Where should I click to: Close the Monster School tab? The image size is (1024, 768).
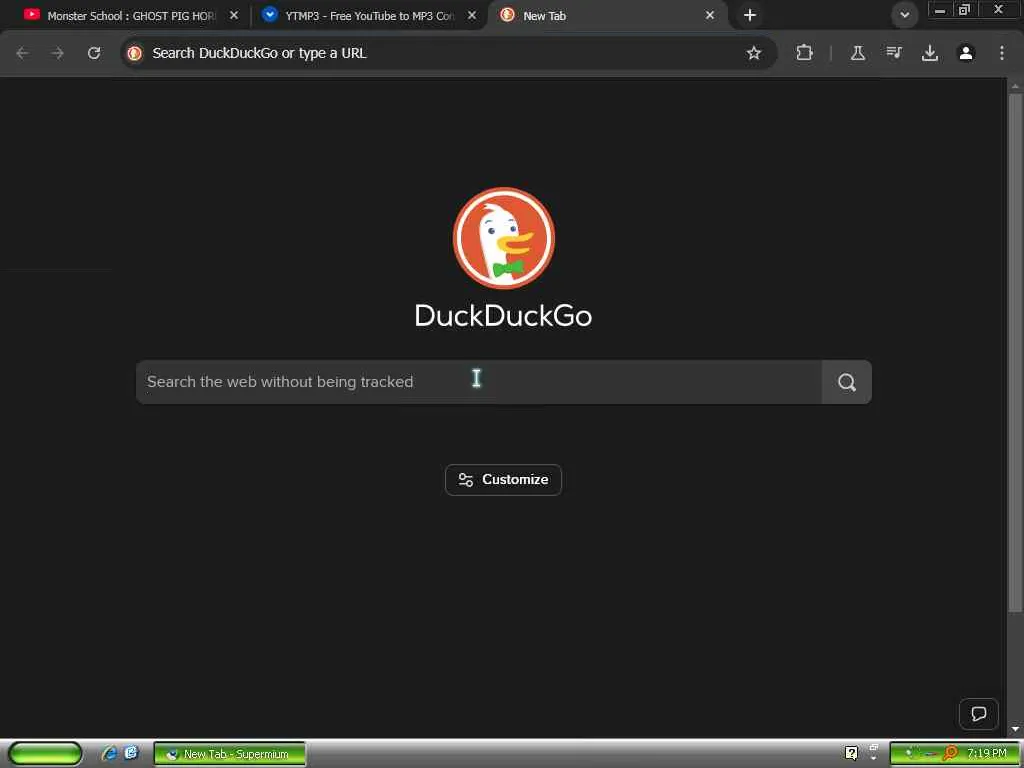234,15
